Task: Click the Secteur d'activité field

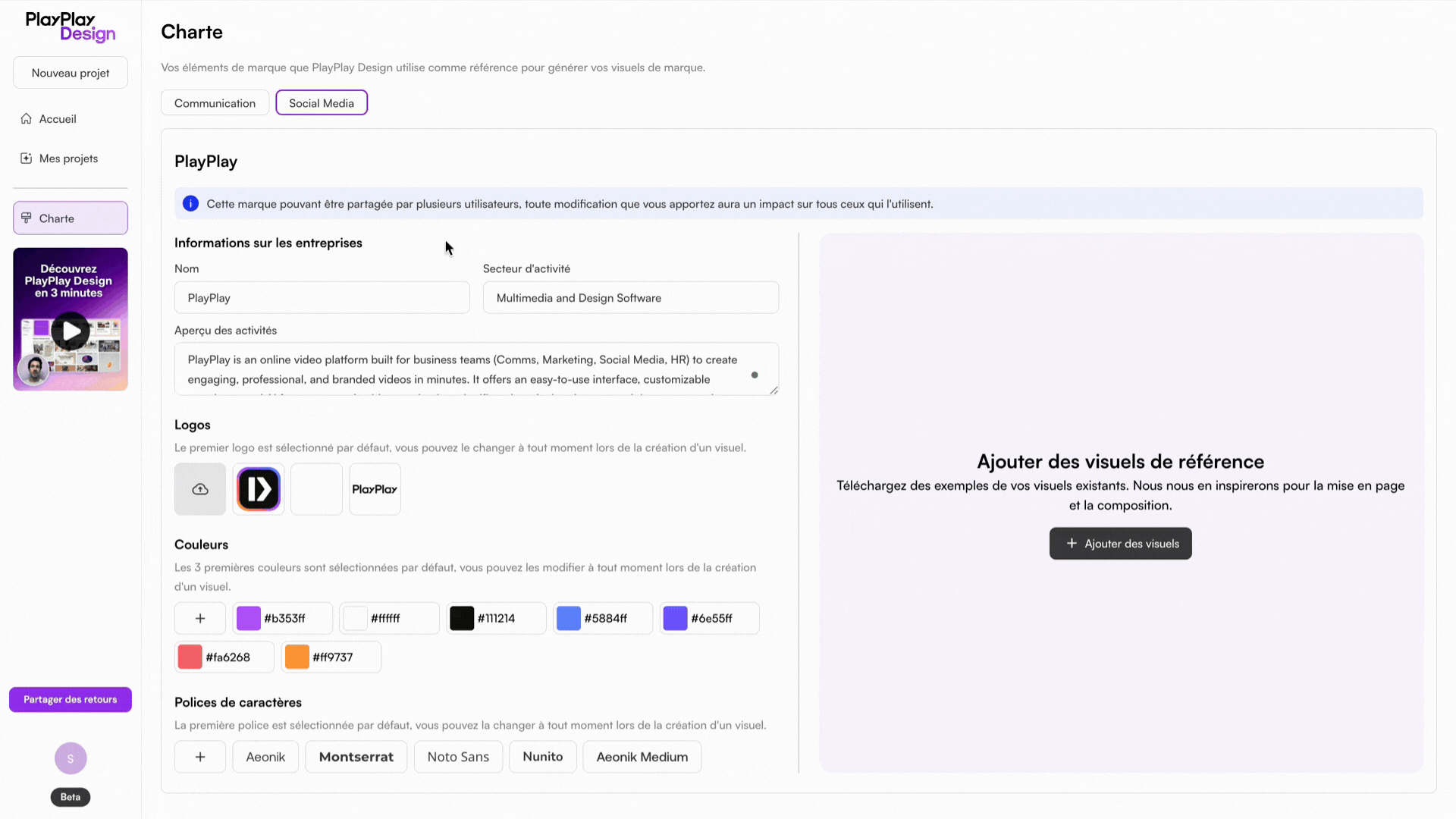Action: [x=630, y=298]
